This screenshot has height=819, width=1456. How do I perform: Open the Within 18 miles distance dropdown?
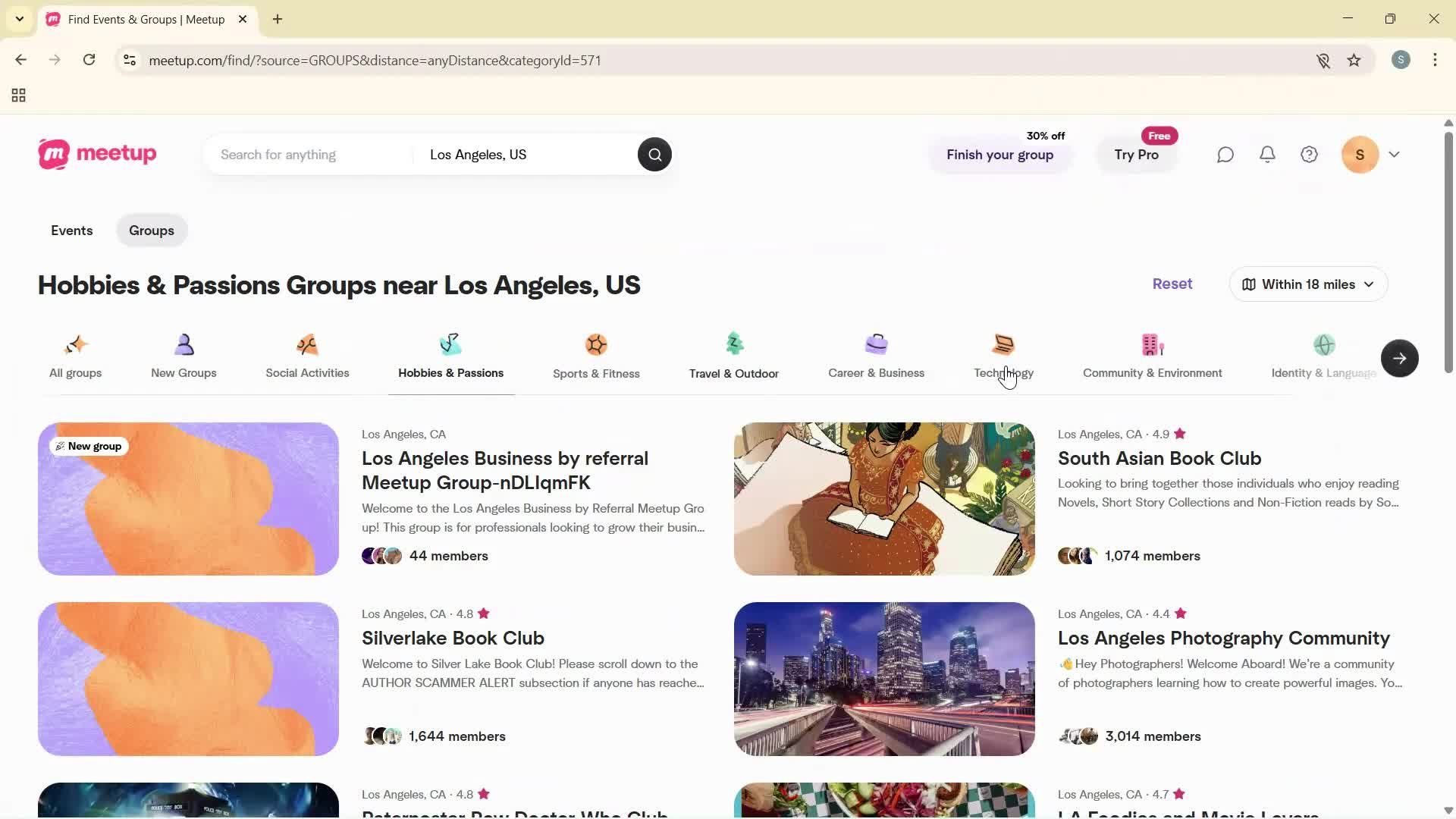[x=1307, y=284]
